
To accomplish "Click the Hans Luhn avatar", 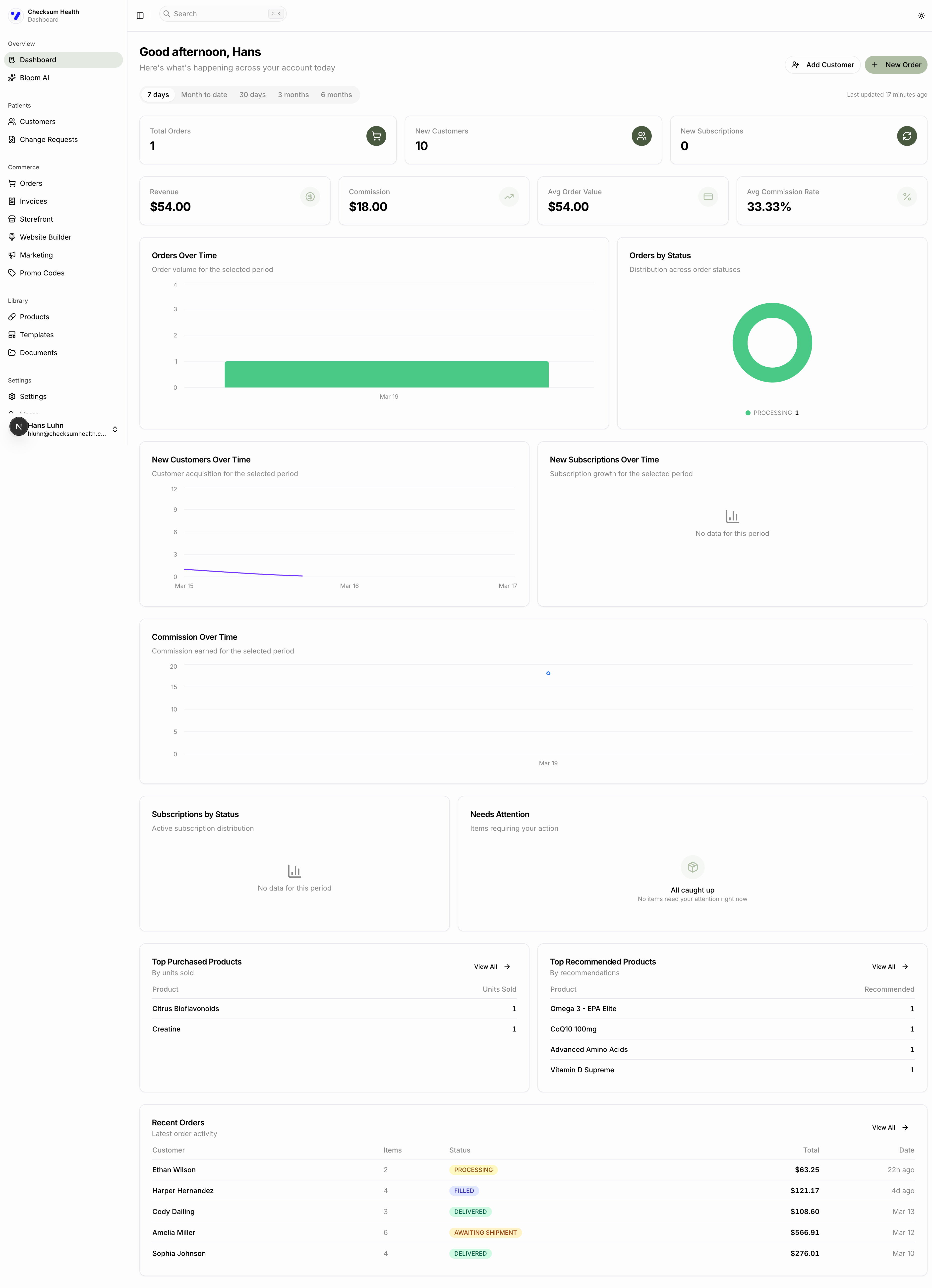I will point(18,427).
